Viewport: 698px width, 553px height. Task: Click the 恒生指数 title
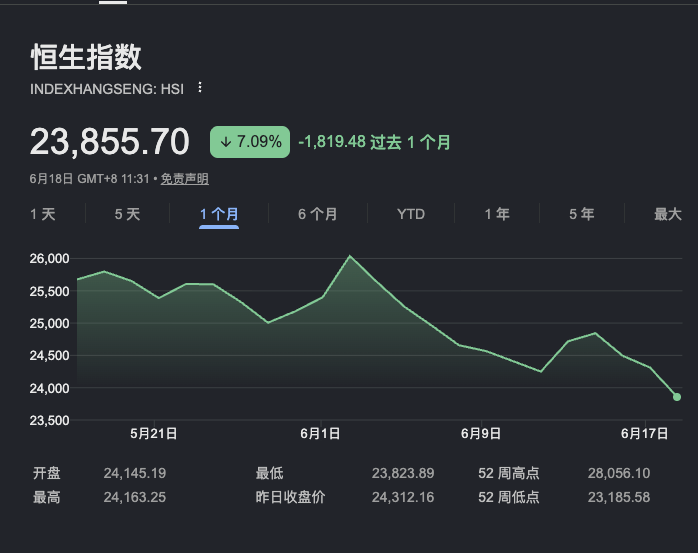click(x=86, y=57)
